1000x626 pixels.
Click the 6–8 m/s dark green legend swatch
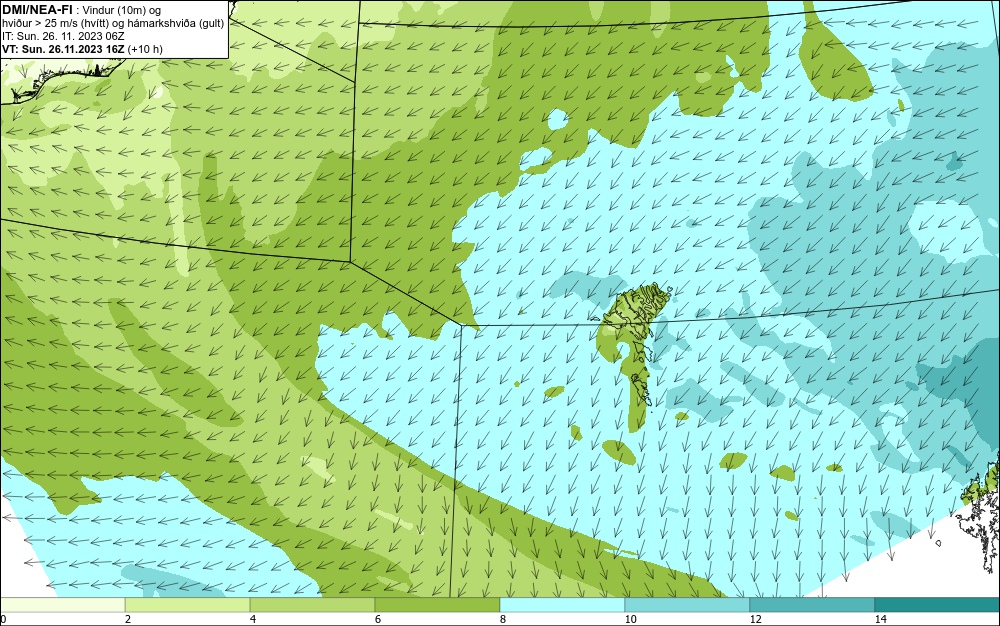[x=438, y=604]
